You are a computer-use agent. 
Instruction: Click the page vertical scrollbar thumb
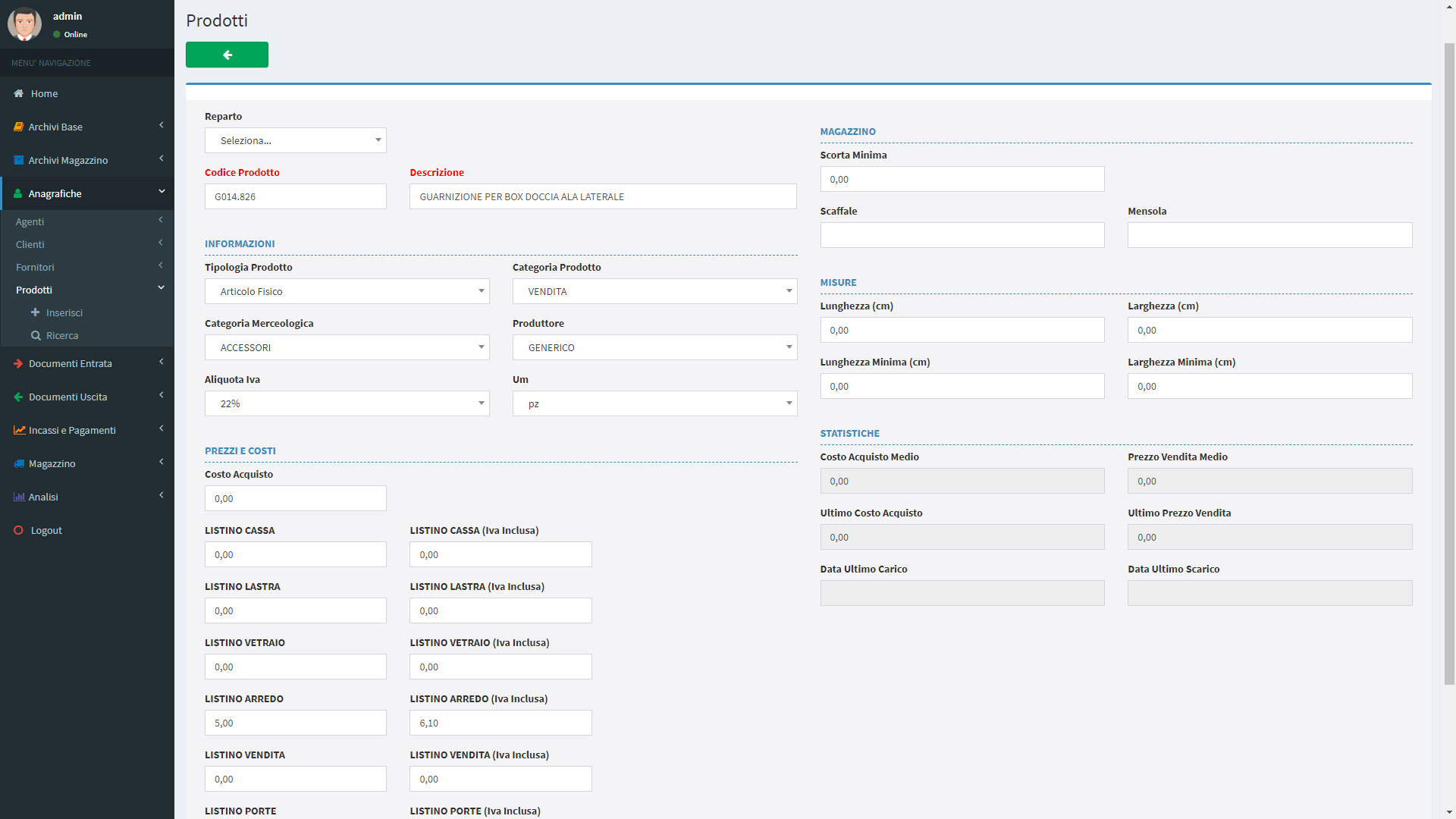coord(1449,362)
